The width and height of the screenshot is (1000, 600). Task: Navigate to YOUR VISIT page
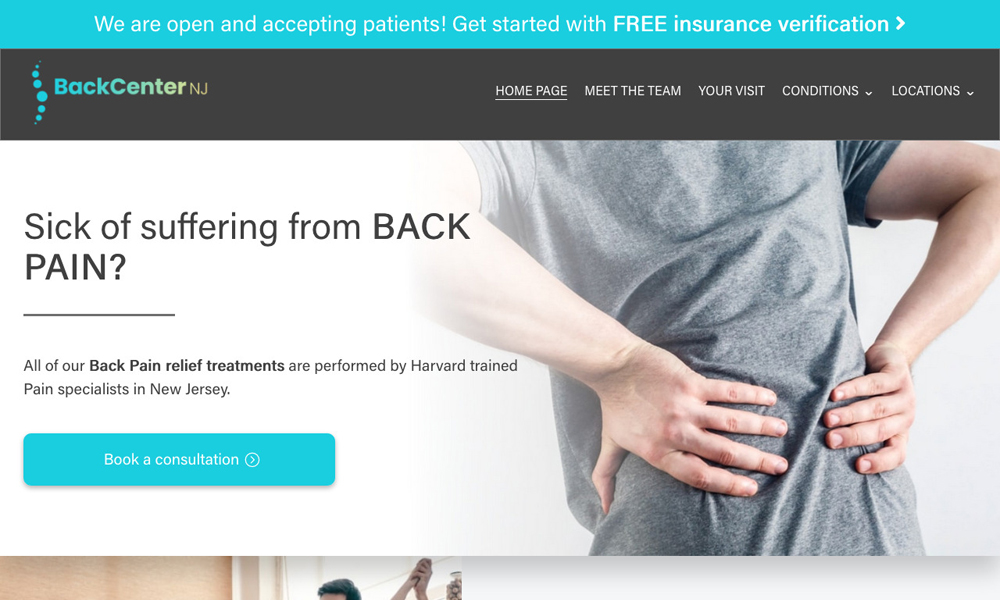tap(732, 91)
